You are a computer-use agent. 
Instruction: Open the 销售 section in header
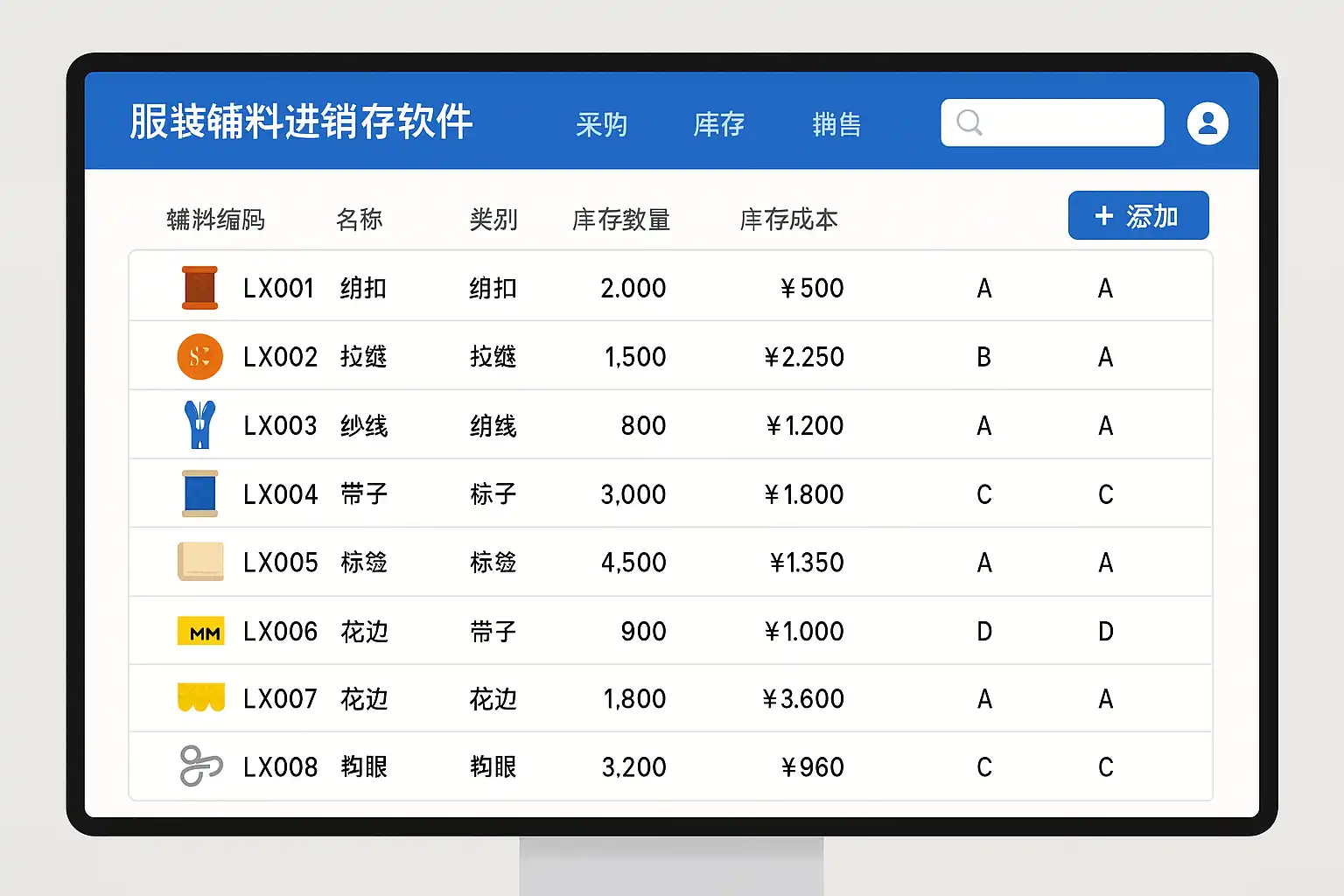(836, 125)
